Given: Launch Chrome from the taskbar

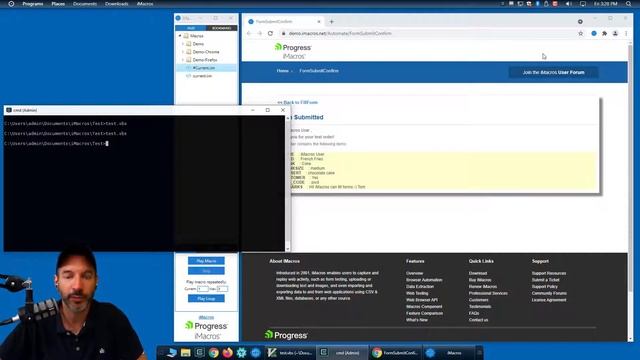Looking at the screenshot, I should click(213, 353).
